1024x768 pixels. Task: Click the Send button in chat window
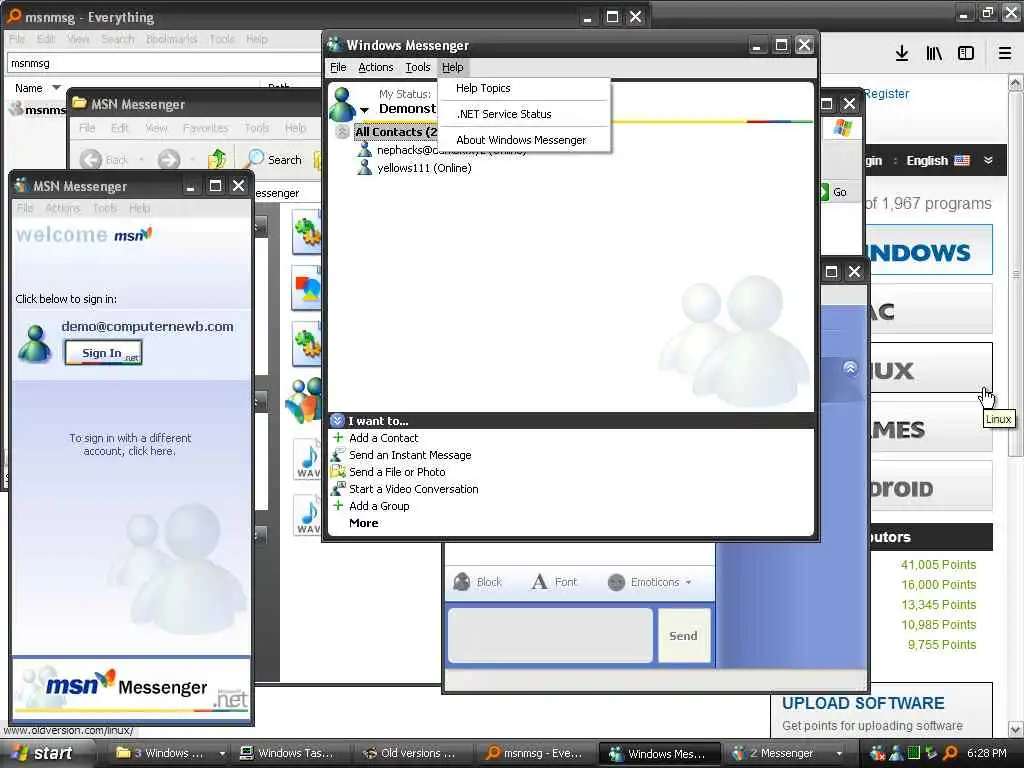coord(684,636)
